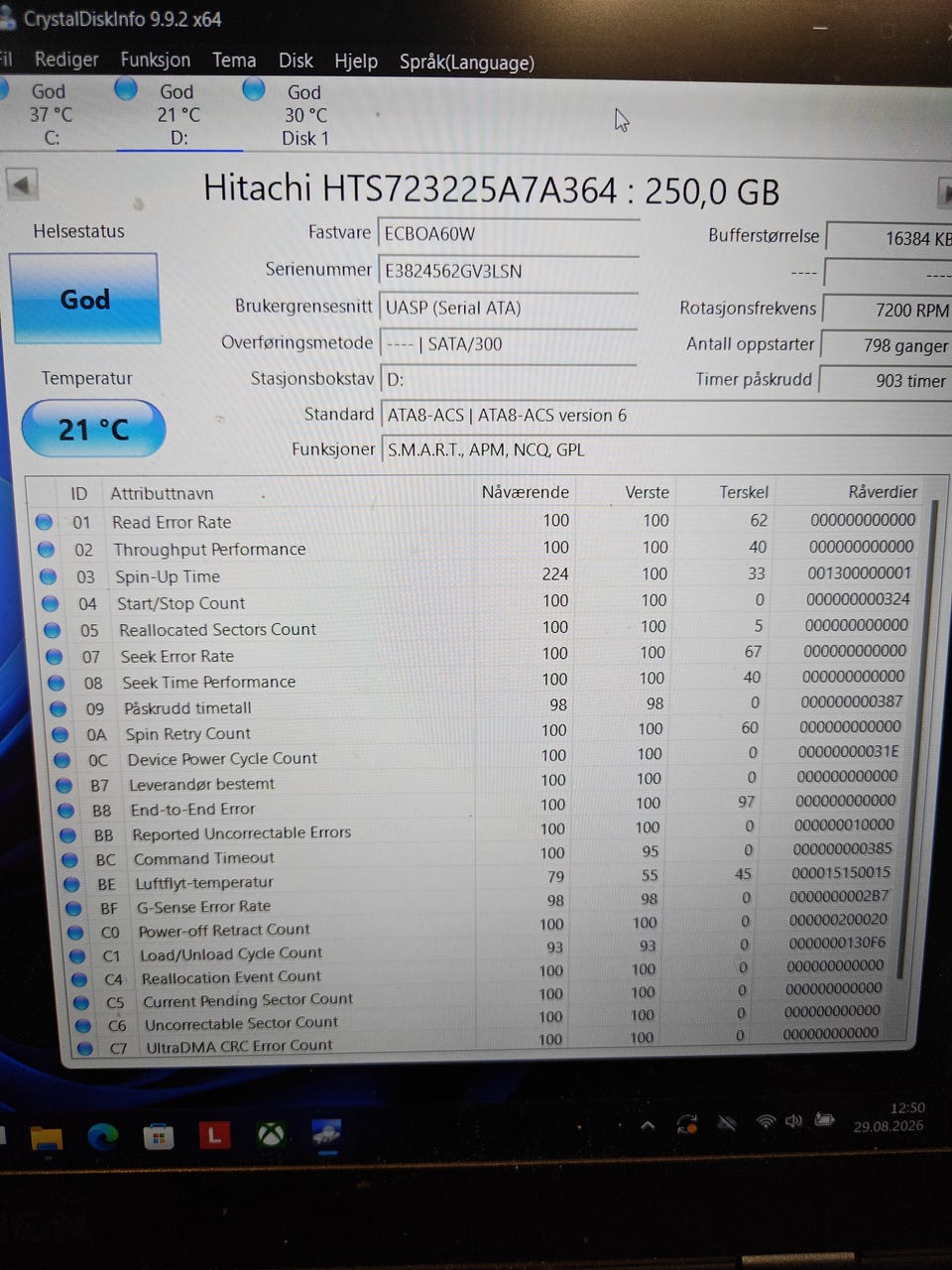The height and width of the screenshot is (1270, 952).
Task: Click status circle for Seek Error Rate
Action: [x=55, y=656]
